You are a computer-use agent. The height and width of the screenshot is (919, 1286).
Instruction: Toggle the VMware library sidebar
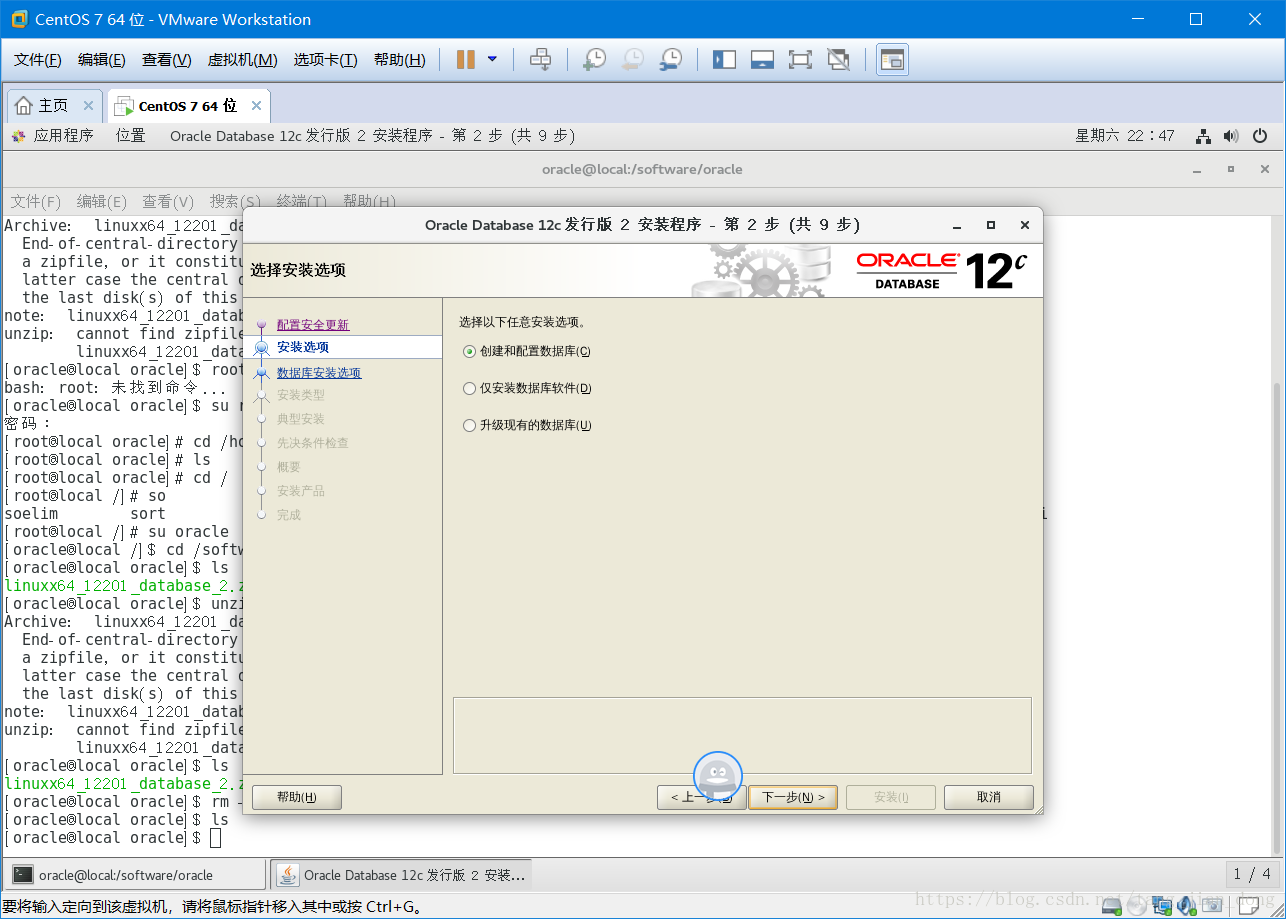(724, 60)
